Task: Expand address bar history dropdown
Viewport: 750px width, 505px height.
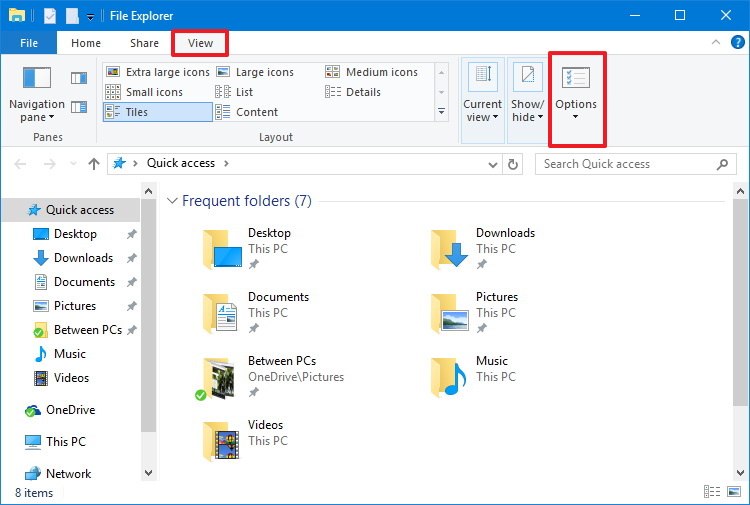Action: point(493,165)
